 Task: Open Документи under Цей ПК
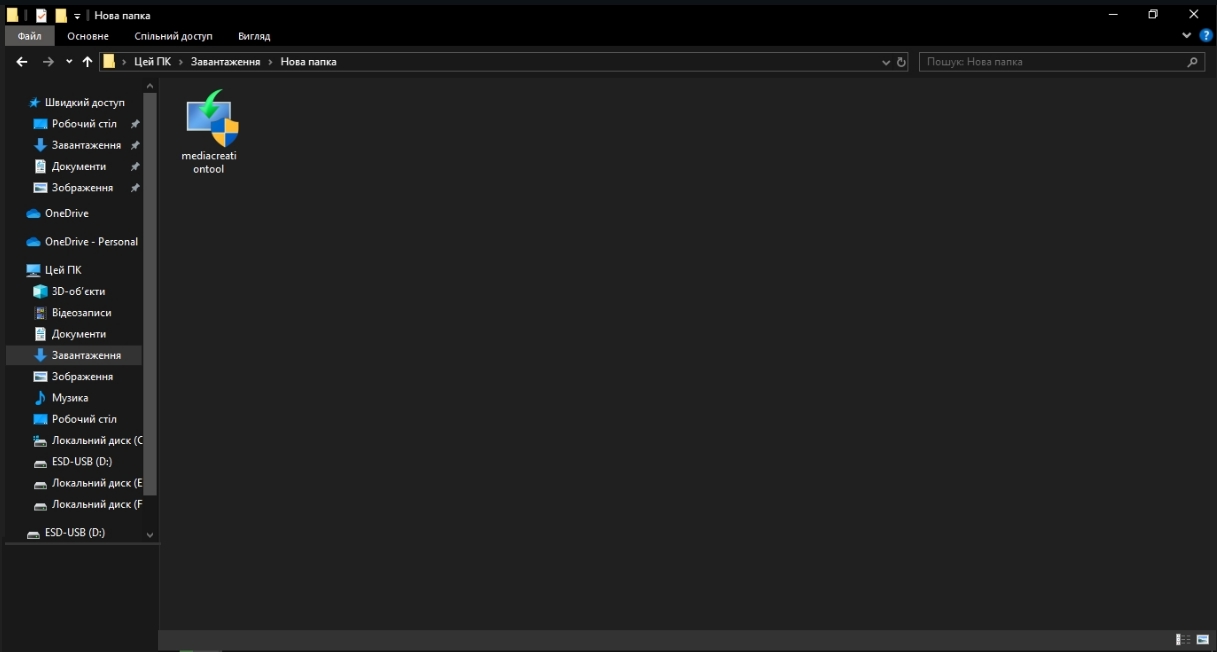[70, 334]
